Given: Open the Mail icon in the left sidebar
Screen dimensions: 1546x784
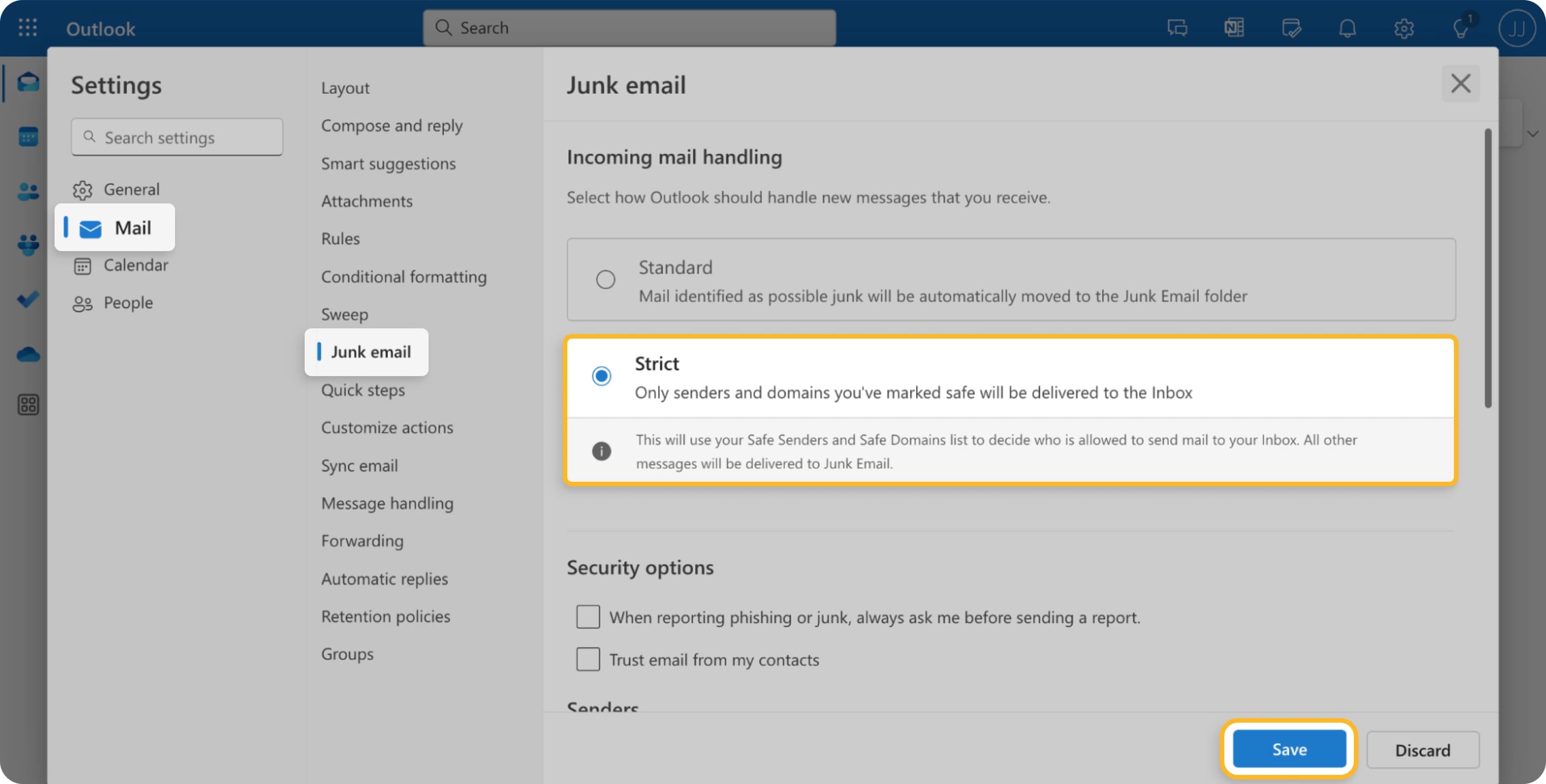Looking at the screenshot, I should click(x=27, y=82).
